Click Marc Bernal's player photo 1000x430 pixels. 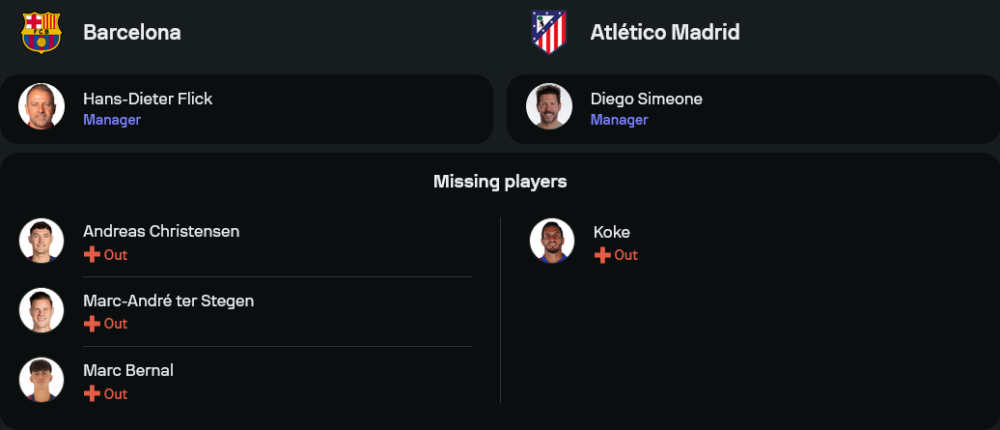41,381
